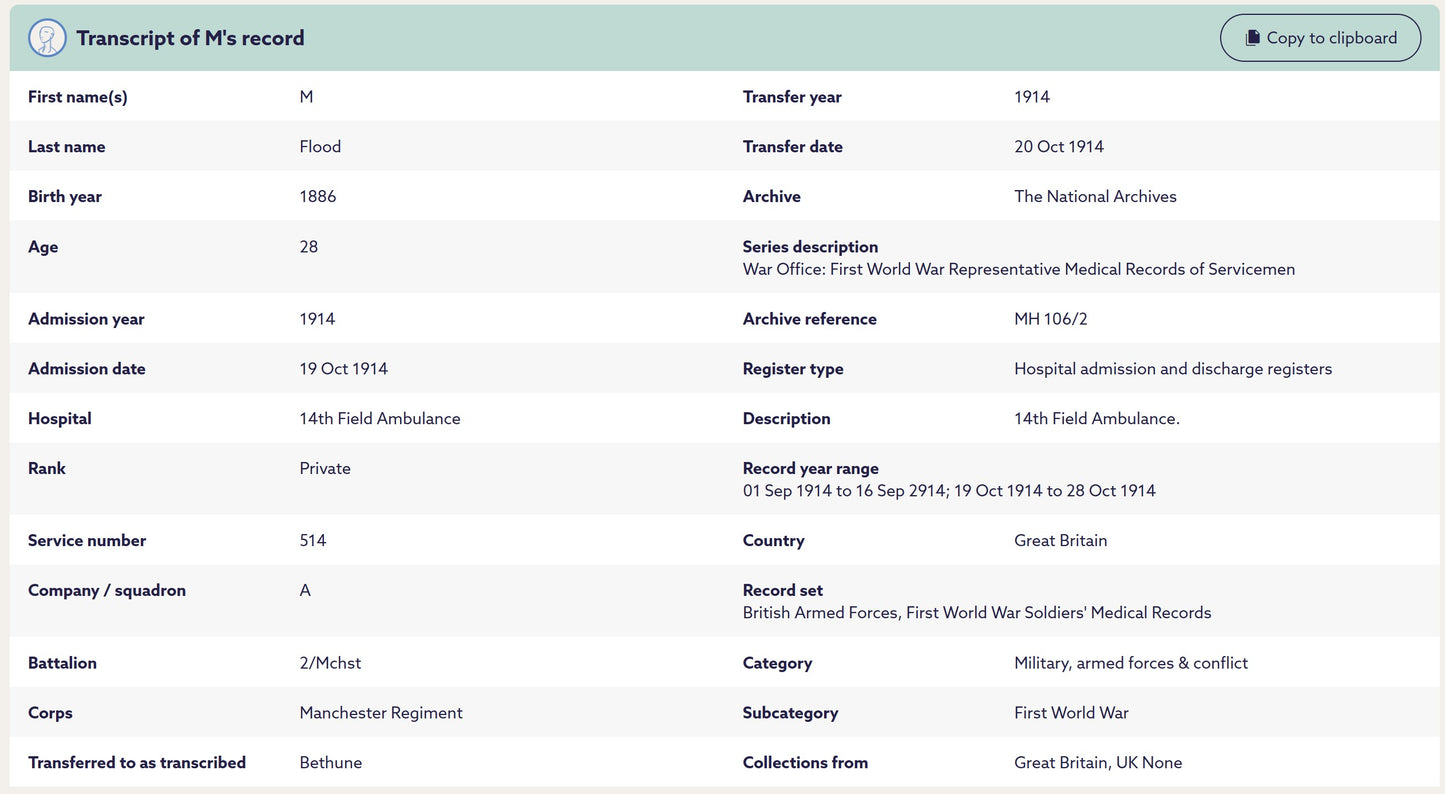Click the battalion value 2/Mchst
Image resolution: width=1445 pixels, height=794 pixels.
(x=330, y=663)
